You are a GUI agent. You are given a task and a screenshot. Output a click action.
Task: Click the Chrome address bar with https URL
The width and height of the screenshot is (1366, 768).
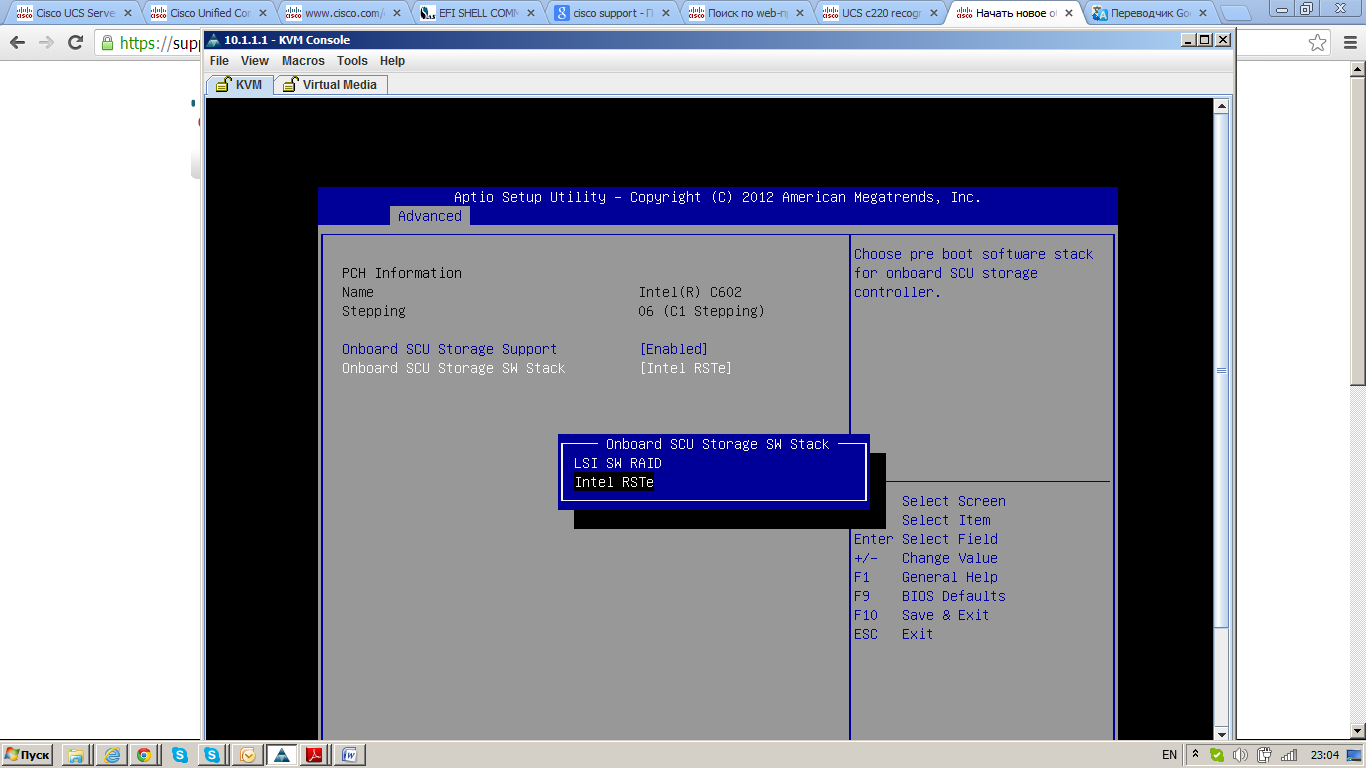[x=150, y=43]
